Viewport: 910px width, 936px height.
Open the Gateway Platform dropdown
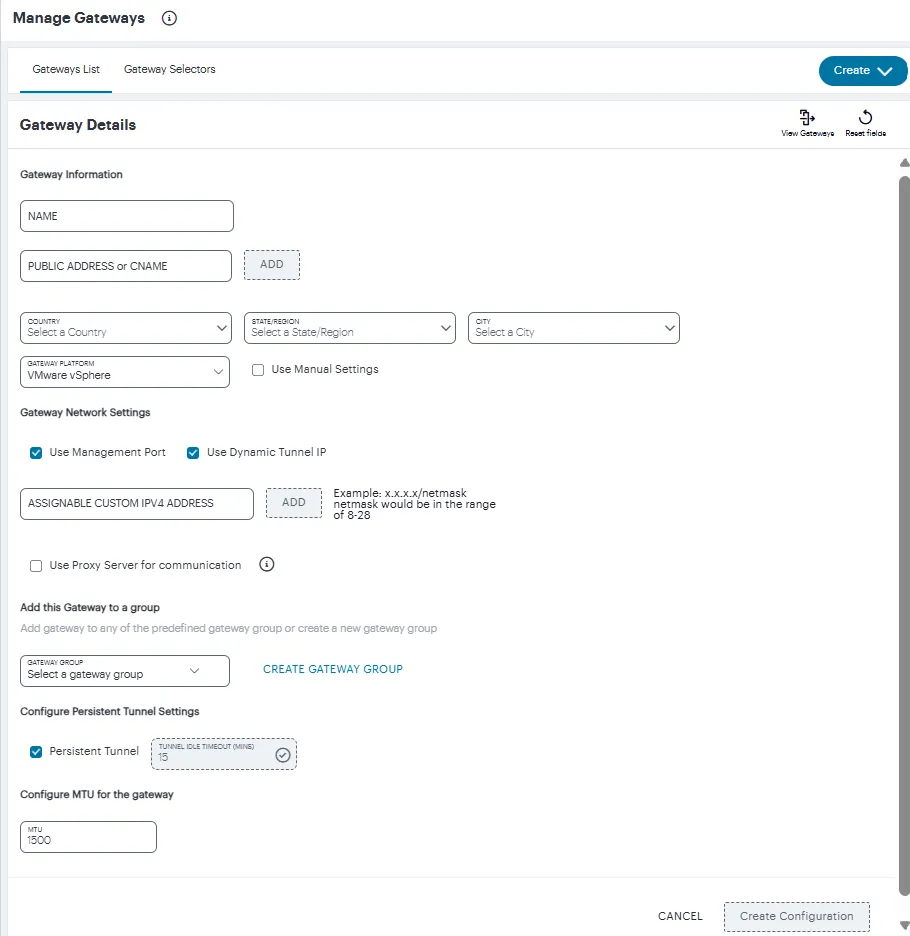125,372
